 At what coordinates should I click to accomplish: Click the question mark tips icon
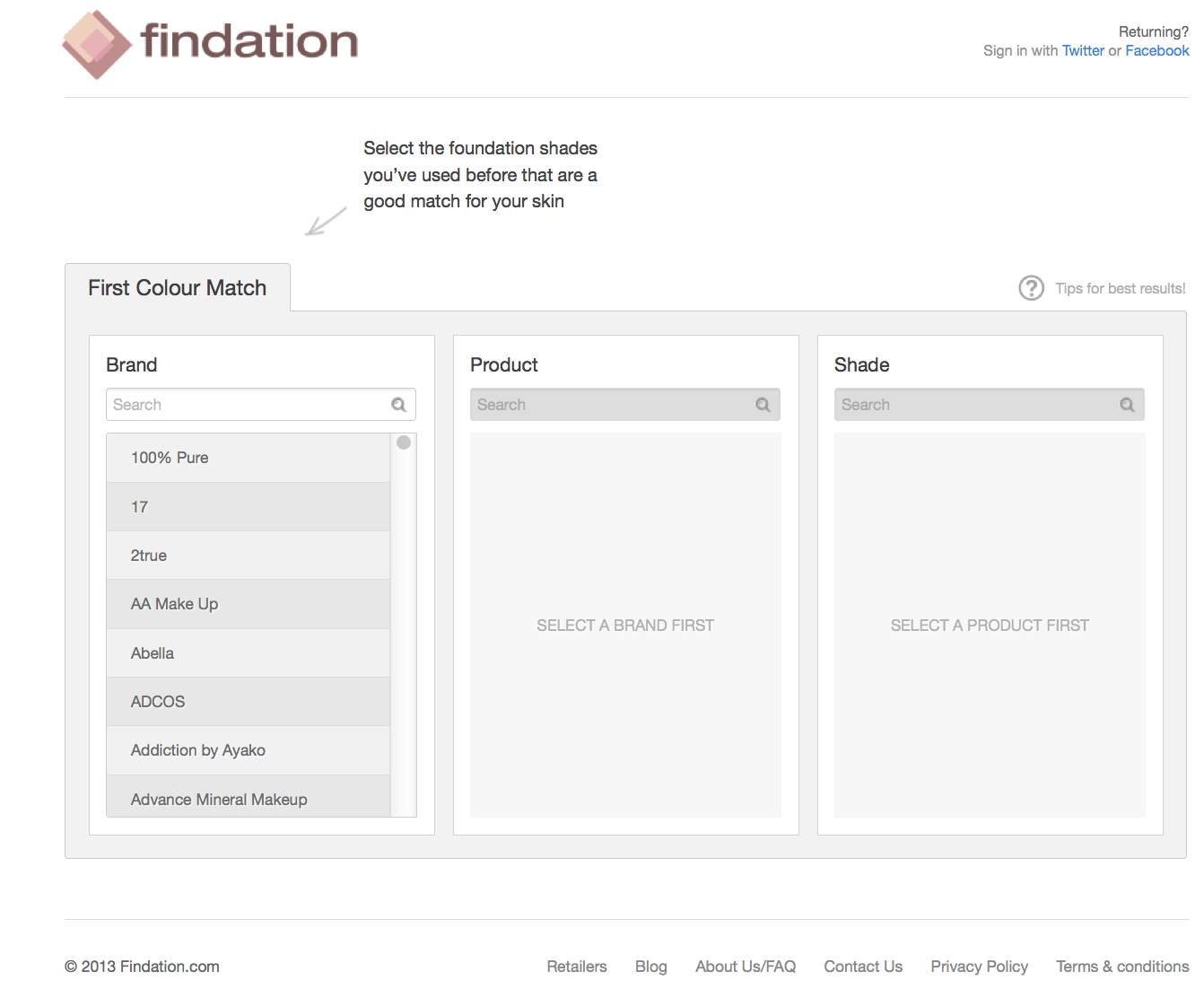[1031, 288]
